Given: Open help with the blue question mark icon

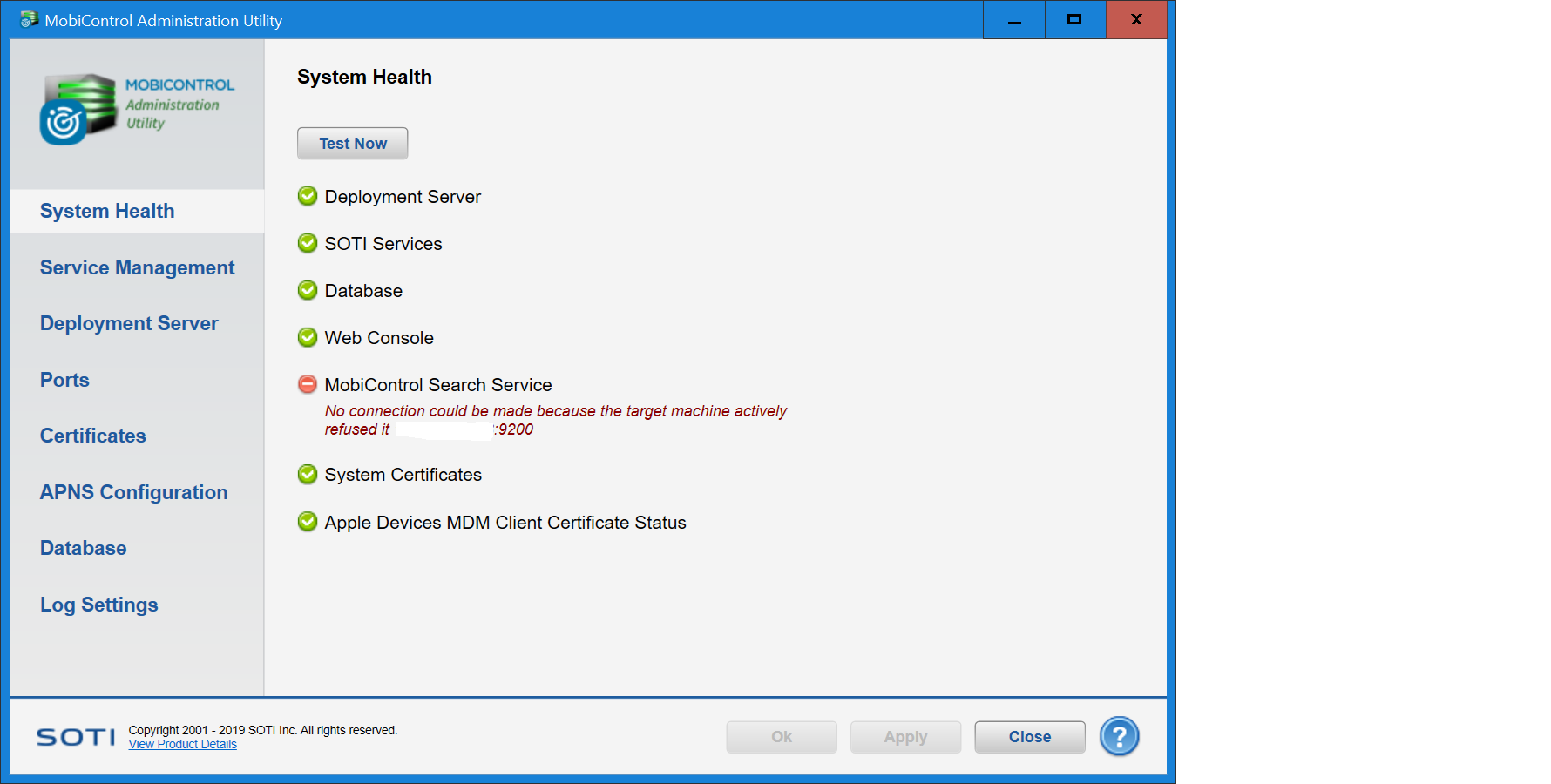Looking at the screenshot, I should point(1119,737).
